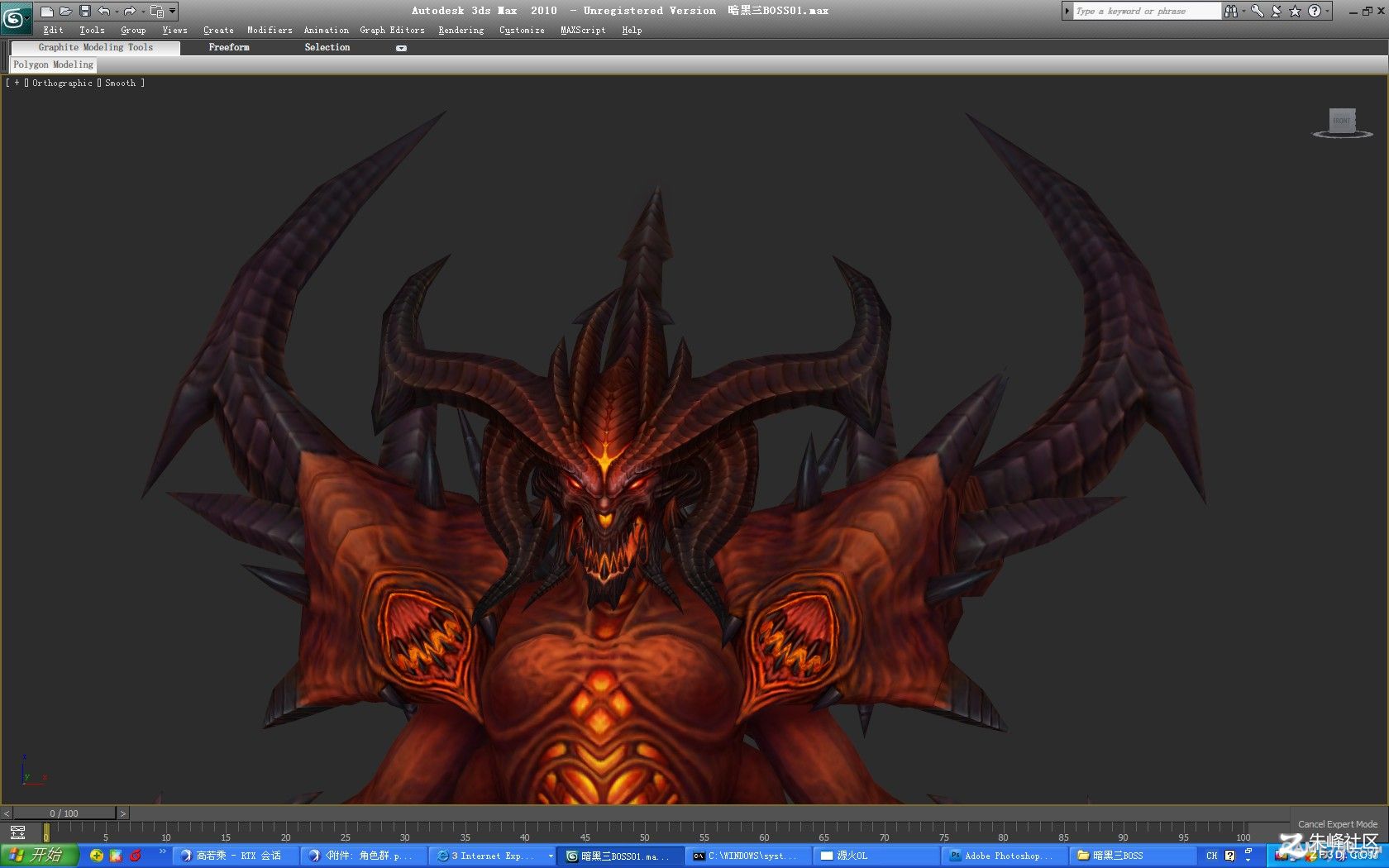Click first quick launch yellow-green icon
Screen dimensions: 1389x868
point(97,856)
